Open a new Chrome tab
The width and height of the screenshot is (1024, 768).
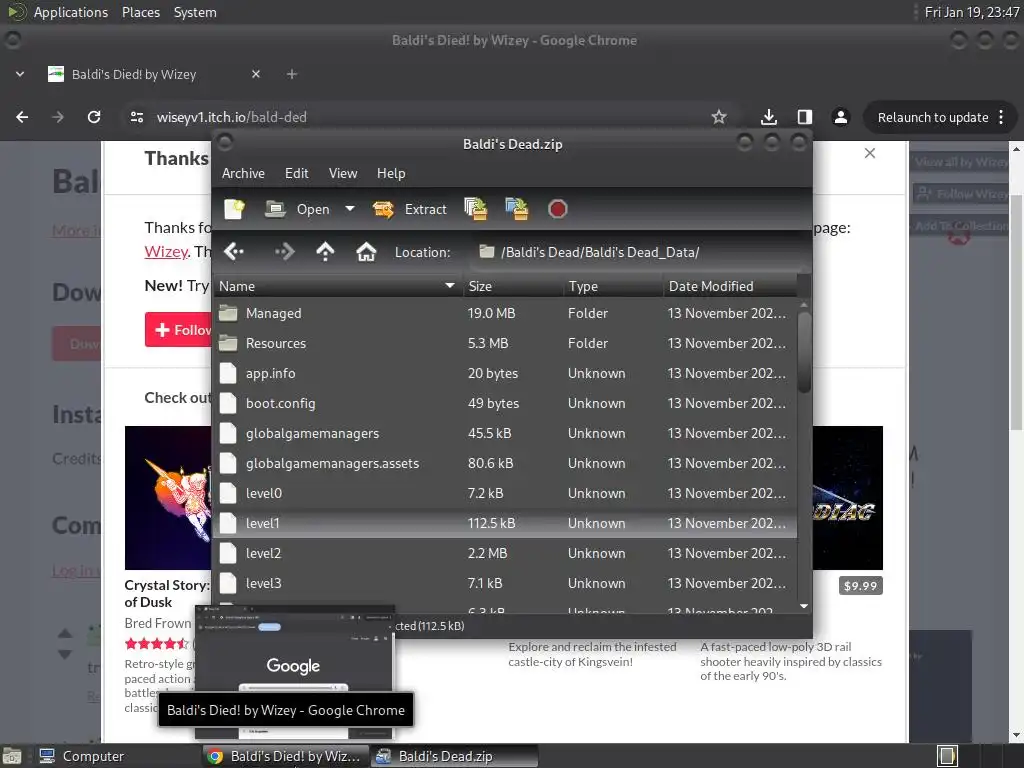[x=292, y=74]
